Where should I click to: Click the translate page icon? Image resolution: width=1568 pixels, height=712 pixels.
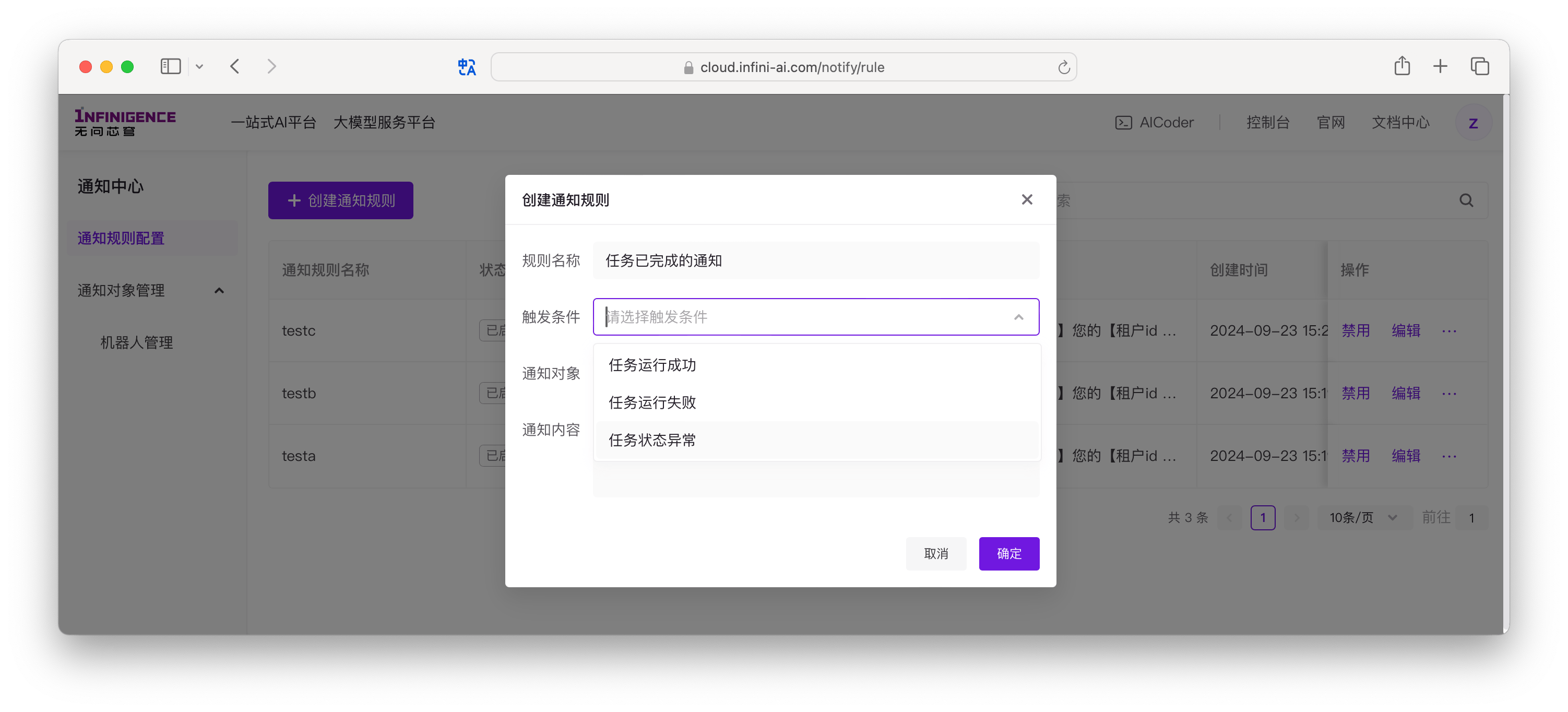click(467, 67)
